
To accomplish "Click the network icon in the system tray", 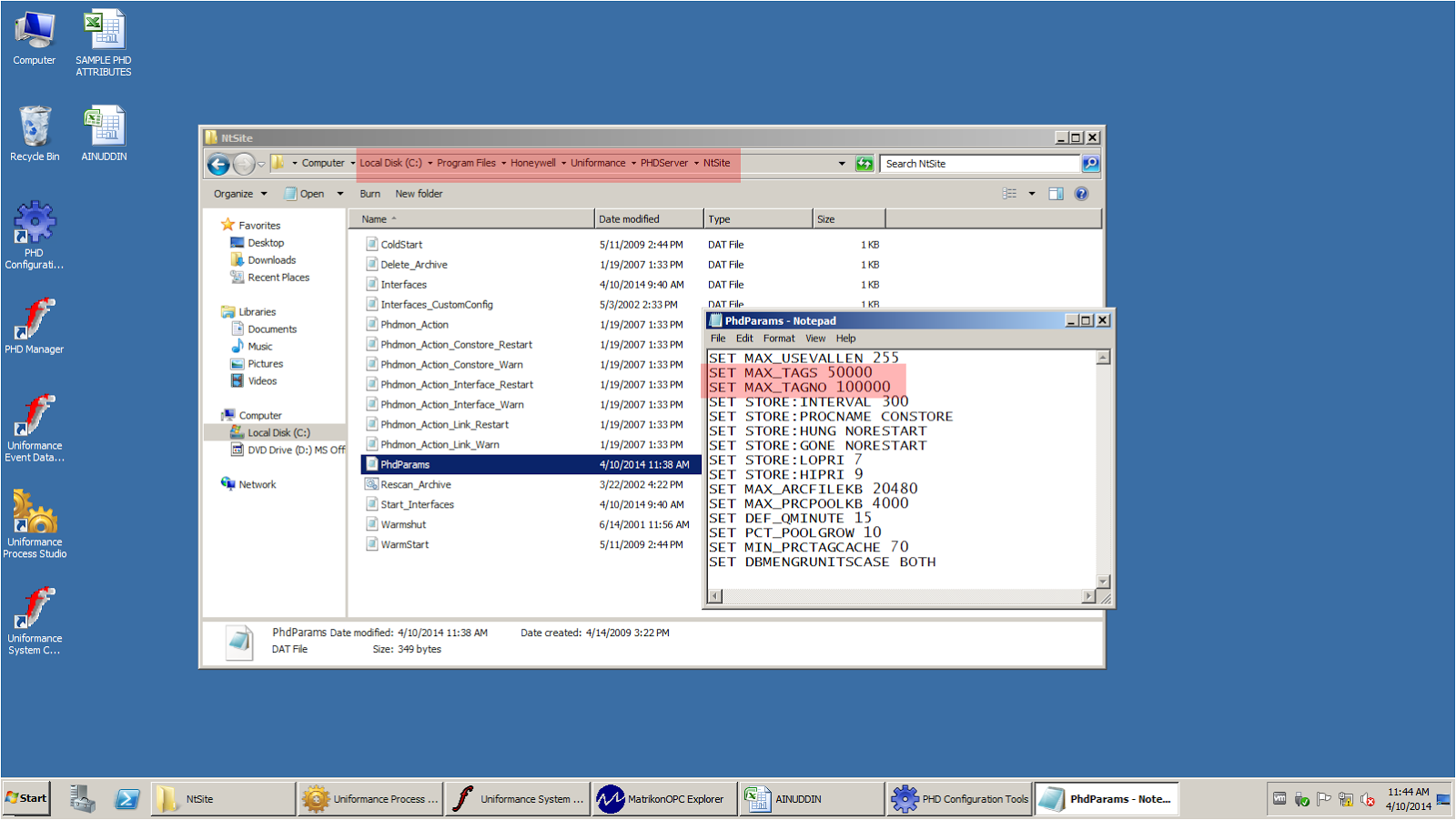I will [x=1345, y=799].
